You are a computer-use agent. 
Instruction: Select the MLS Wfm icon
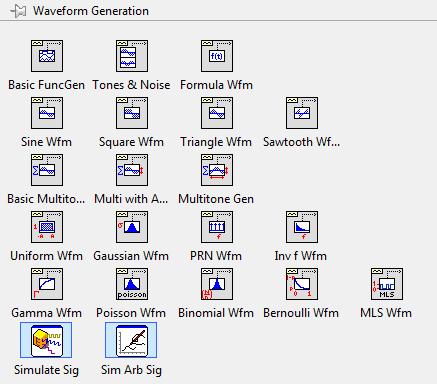coord(387,284)
